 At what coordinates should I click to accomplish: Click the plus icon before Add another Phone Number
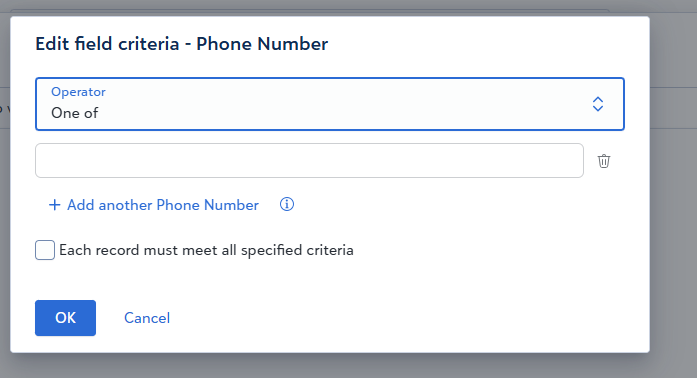(54, 205)
